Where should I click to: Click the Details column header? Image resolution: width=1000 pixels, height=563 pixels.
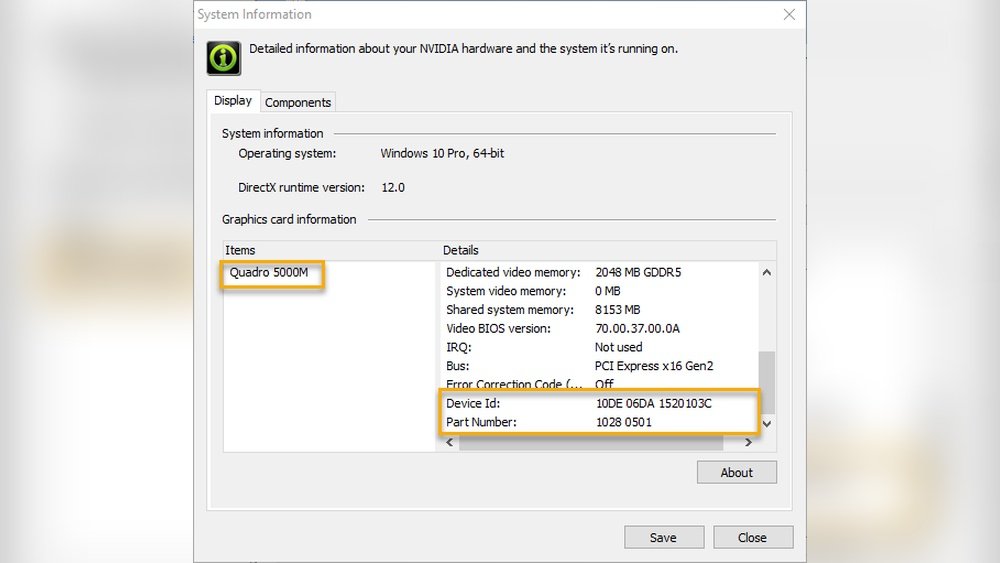point(608,251)
